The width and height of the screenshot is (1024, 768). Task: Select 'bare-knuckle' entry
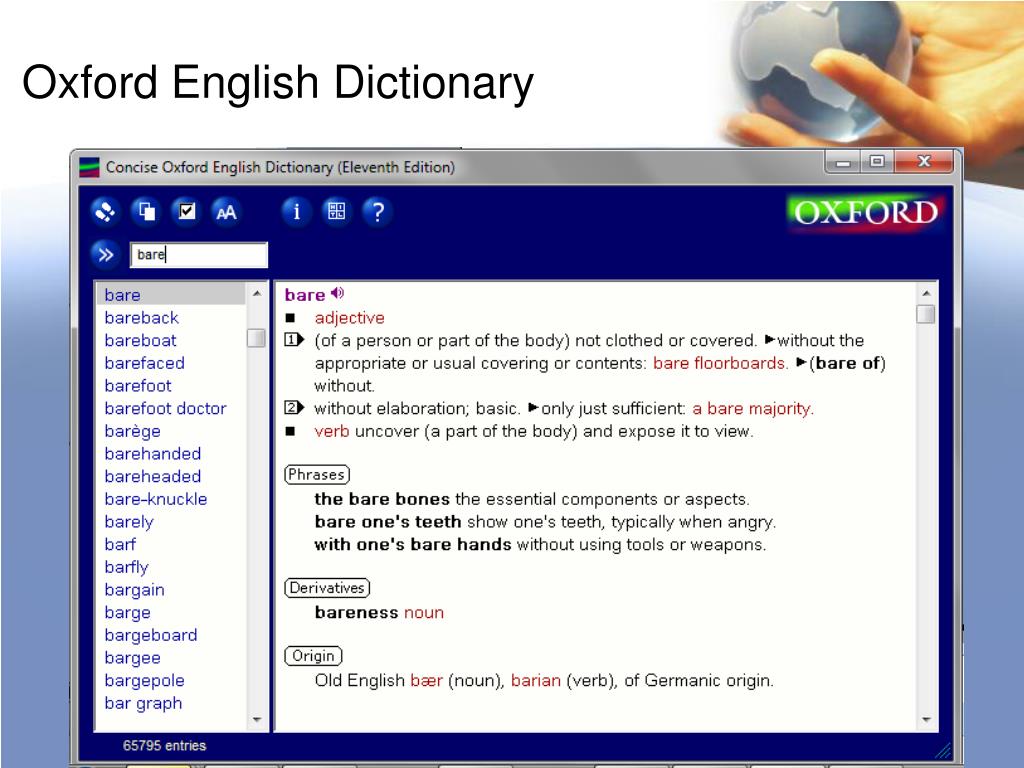click(x=156, y=499)
